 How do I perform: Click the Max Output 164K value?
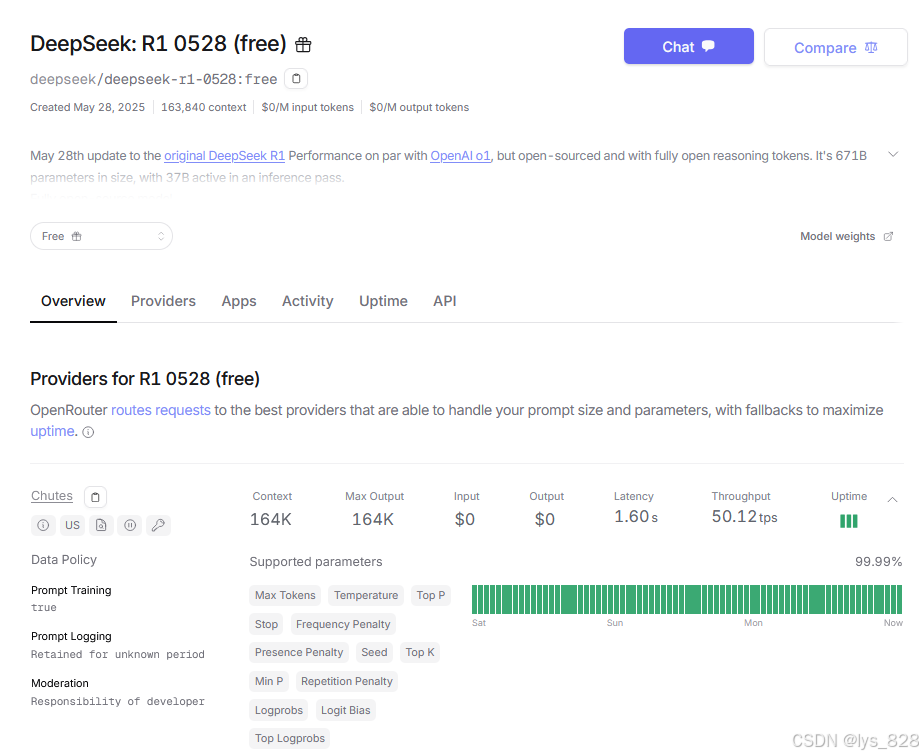tap(373, 519)
